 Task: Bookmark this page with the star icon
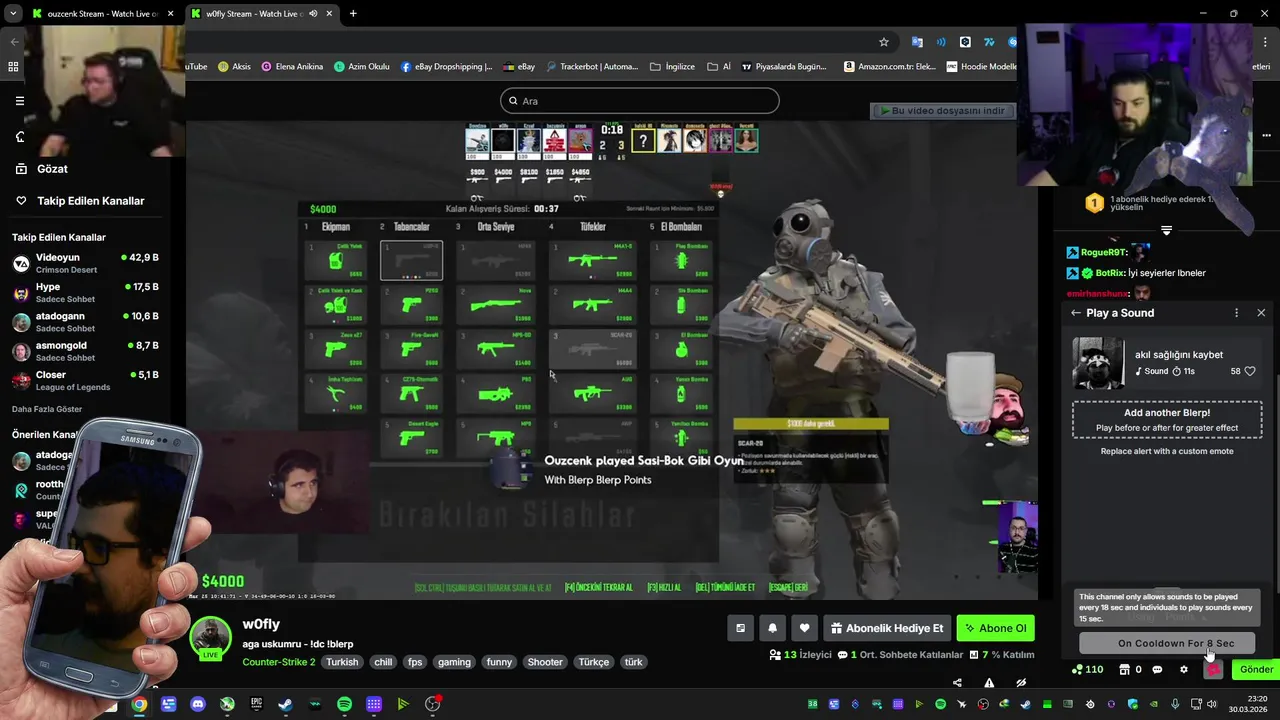[x=884, y=42]
